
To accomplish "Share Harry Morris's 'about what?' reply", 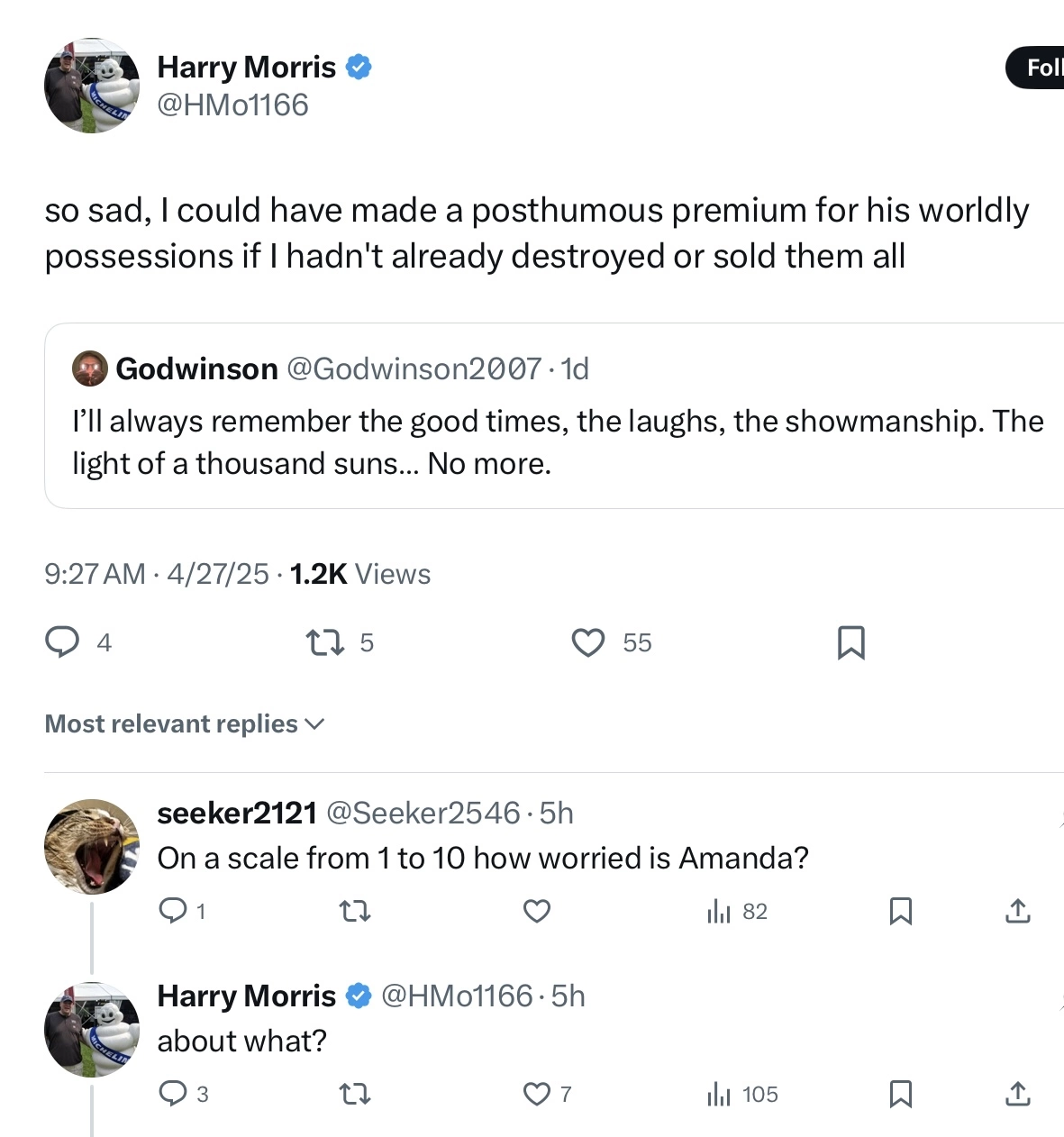I will tap(1018, 1094).
